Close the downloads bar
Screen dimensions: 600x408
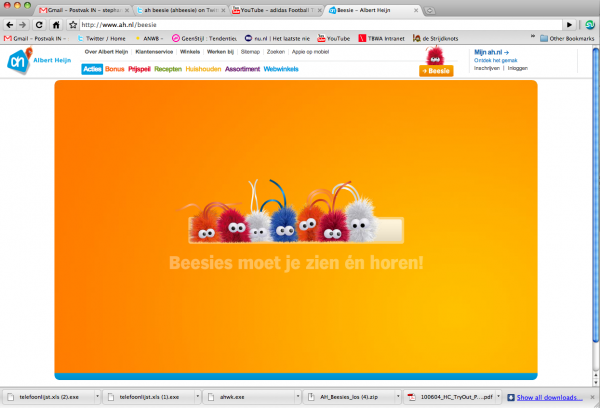coord(592,397)
